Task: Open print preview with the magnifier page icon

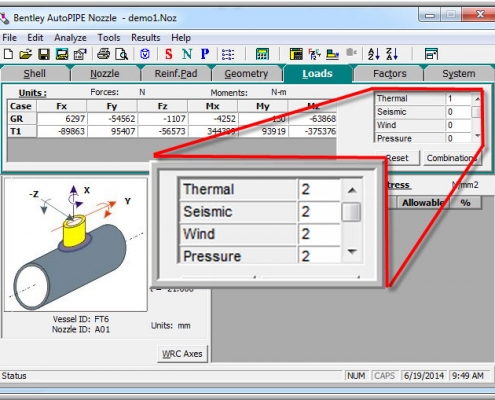Action: click(x=121, y=54)
